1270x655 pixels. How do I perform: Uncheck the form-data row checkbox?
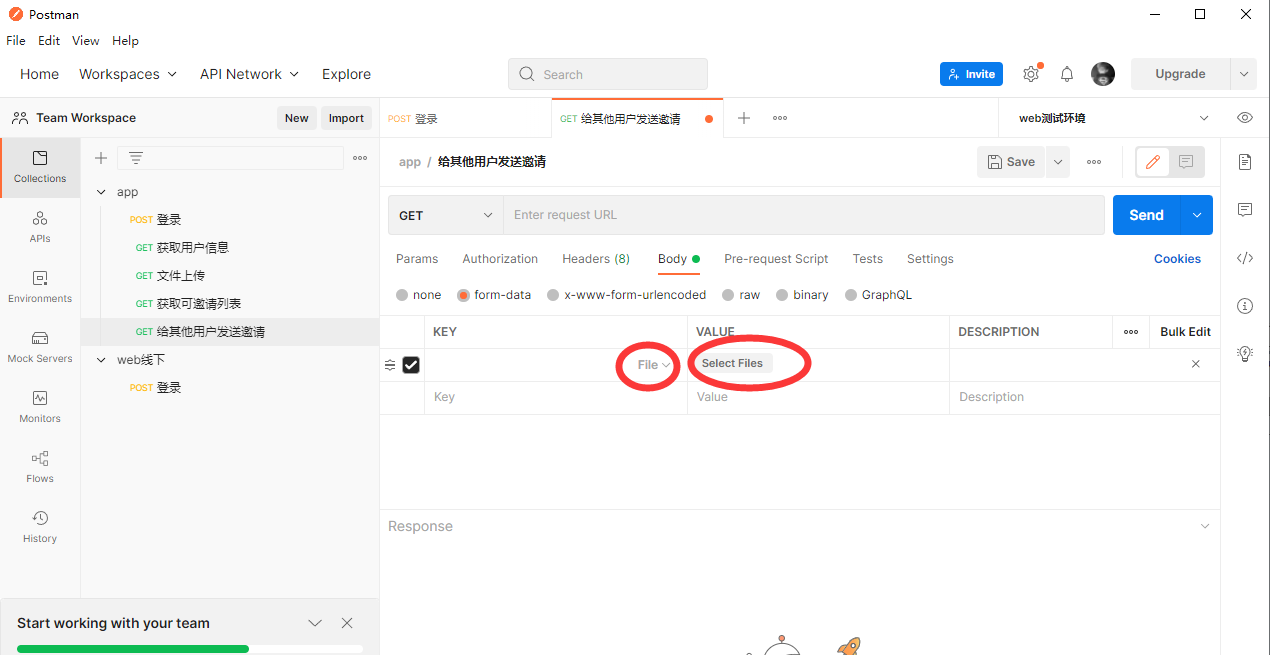[411, 365]
